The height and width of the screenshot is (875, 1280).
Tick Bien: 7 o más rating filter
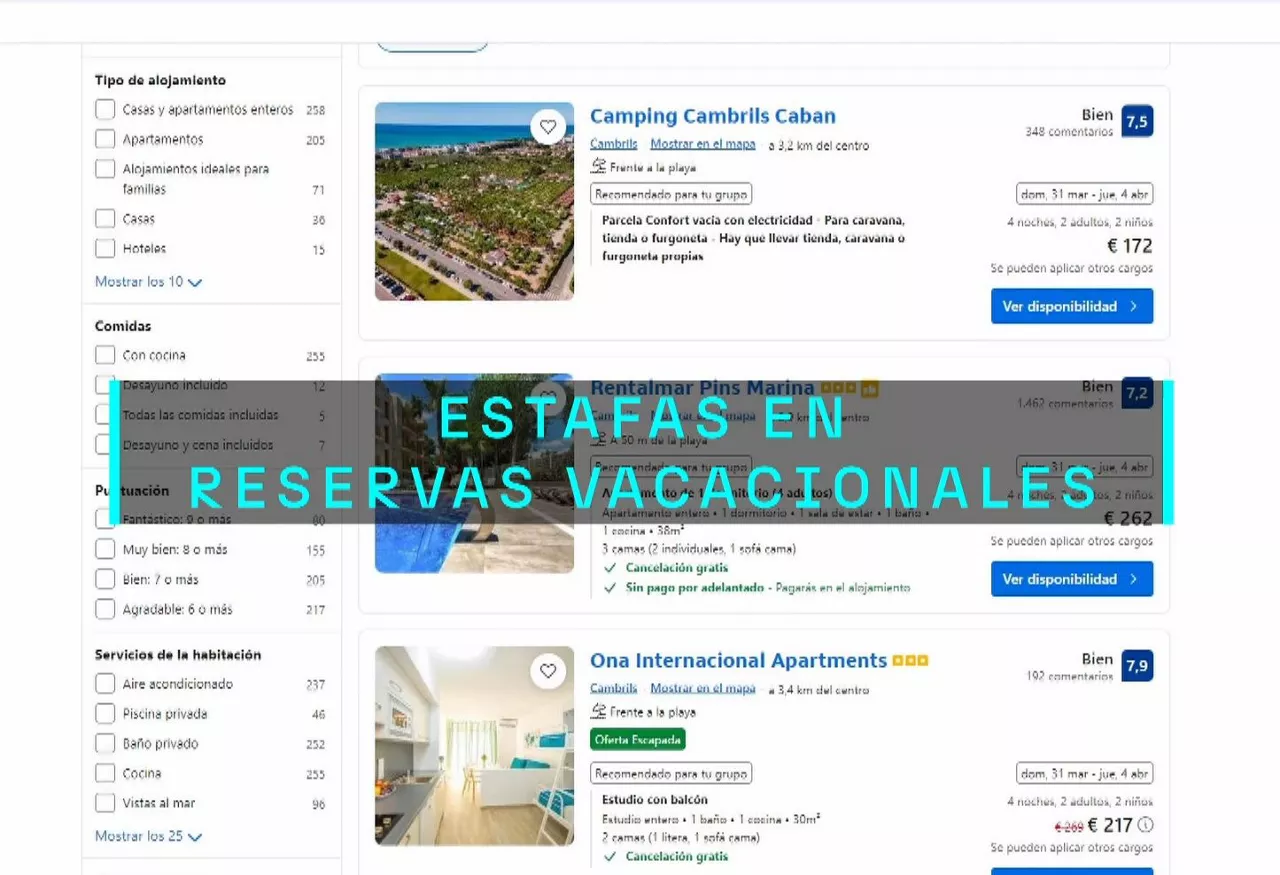(x=105, y=579)
